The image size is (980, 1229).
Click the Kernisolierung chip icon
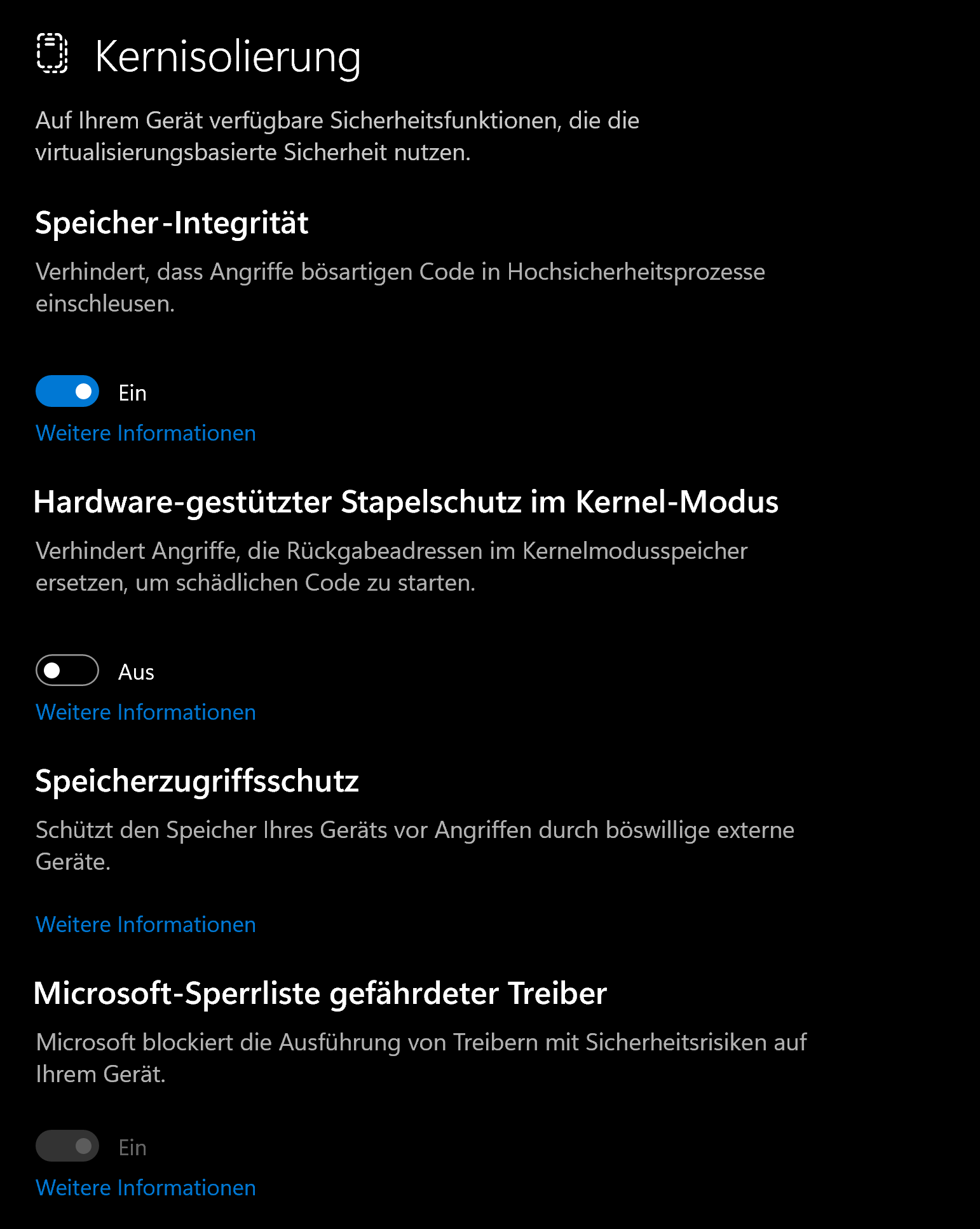[52, 53]
